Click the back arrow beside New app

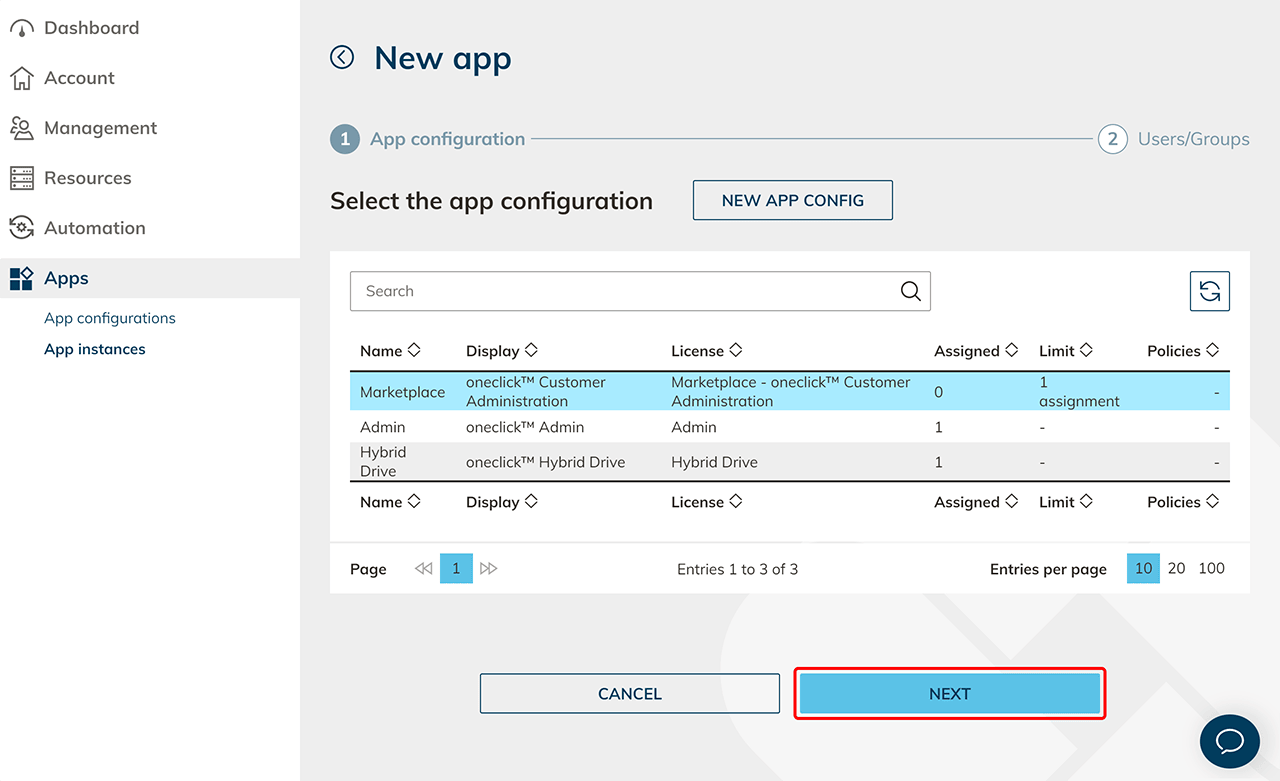coord(342,58)
